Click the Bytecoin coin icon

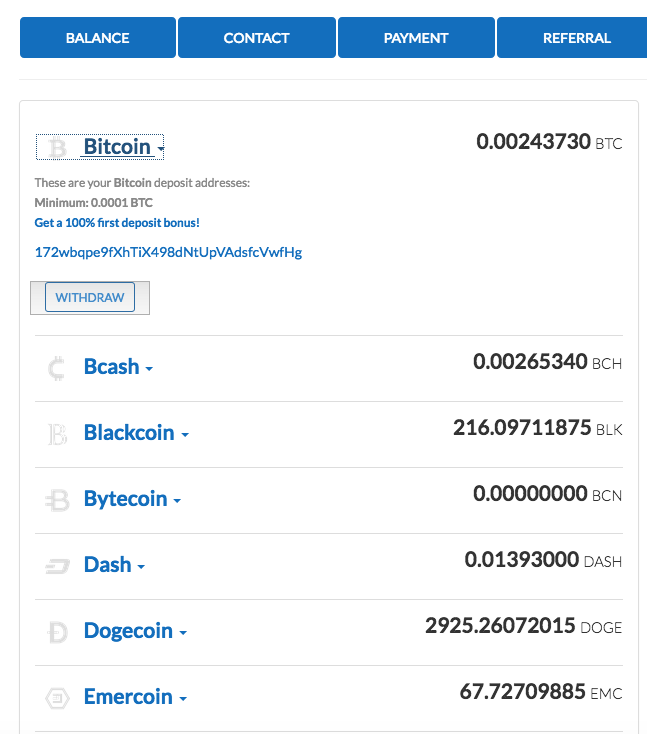57,500
